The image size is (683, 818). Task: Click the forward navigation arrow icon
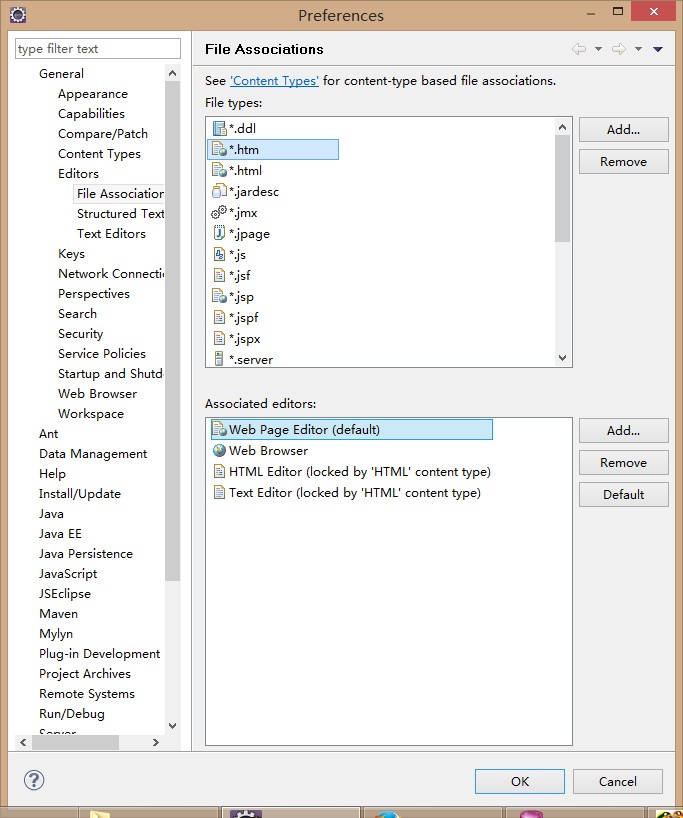619,49
